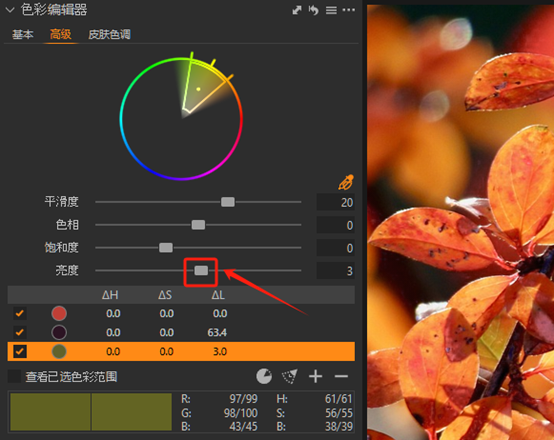Image resolution: width=554 pixels, height=440 pixels.
Task: Click the invert color slice icon
Action: (x=290, y=376)
